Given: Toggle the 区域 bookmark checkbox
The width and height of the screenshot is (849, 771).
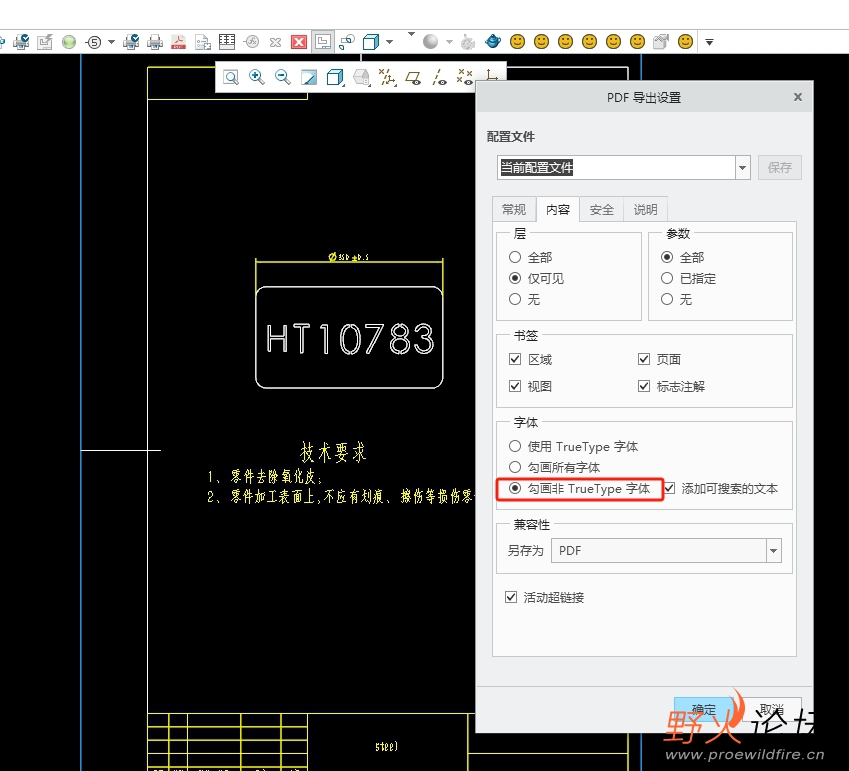Looking at the screenshot, I should click(x=515, y=359).
